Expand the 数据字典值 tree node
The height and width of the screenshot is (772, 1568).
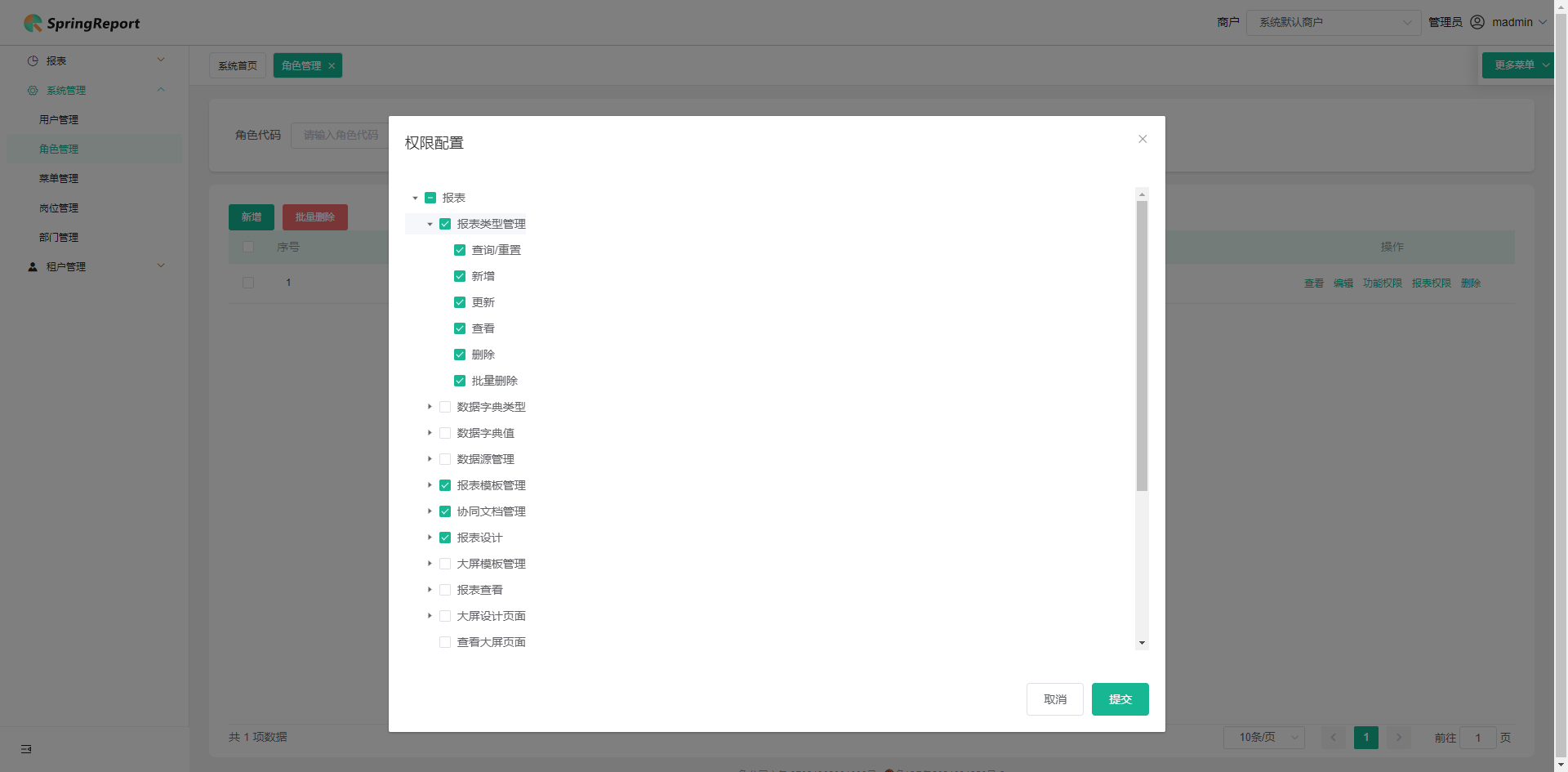[x=430, y=433]
